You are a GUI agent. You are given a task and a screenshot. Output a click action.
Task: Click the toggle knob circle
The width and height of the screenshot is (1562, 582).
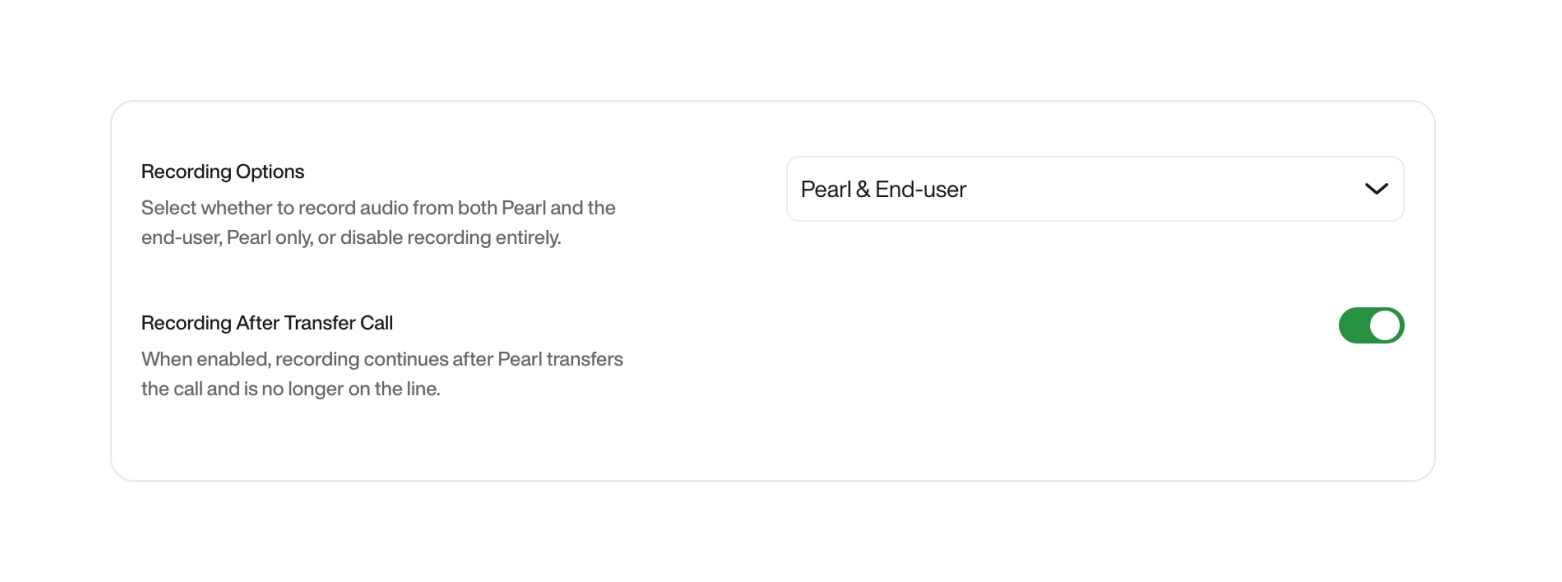[1384, 325]
